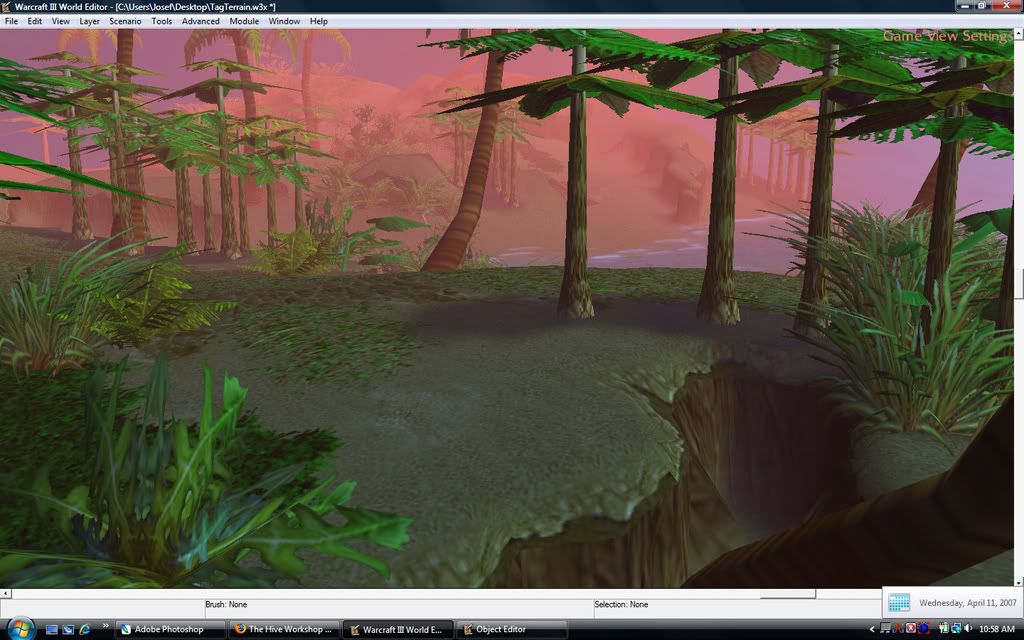Image resolution: width=1024 pixels, height=640 pixels.
Task: Expand the quick launch overflow chevron
Action: pos(105,626)
